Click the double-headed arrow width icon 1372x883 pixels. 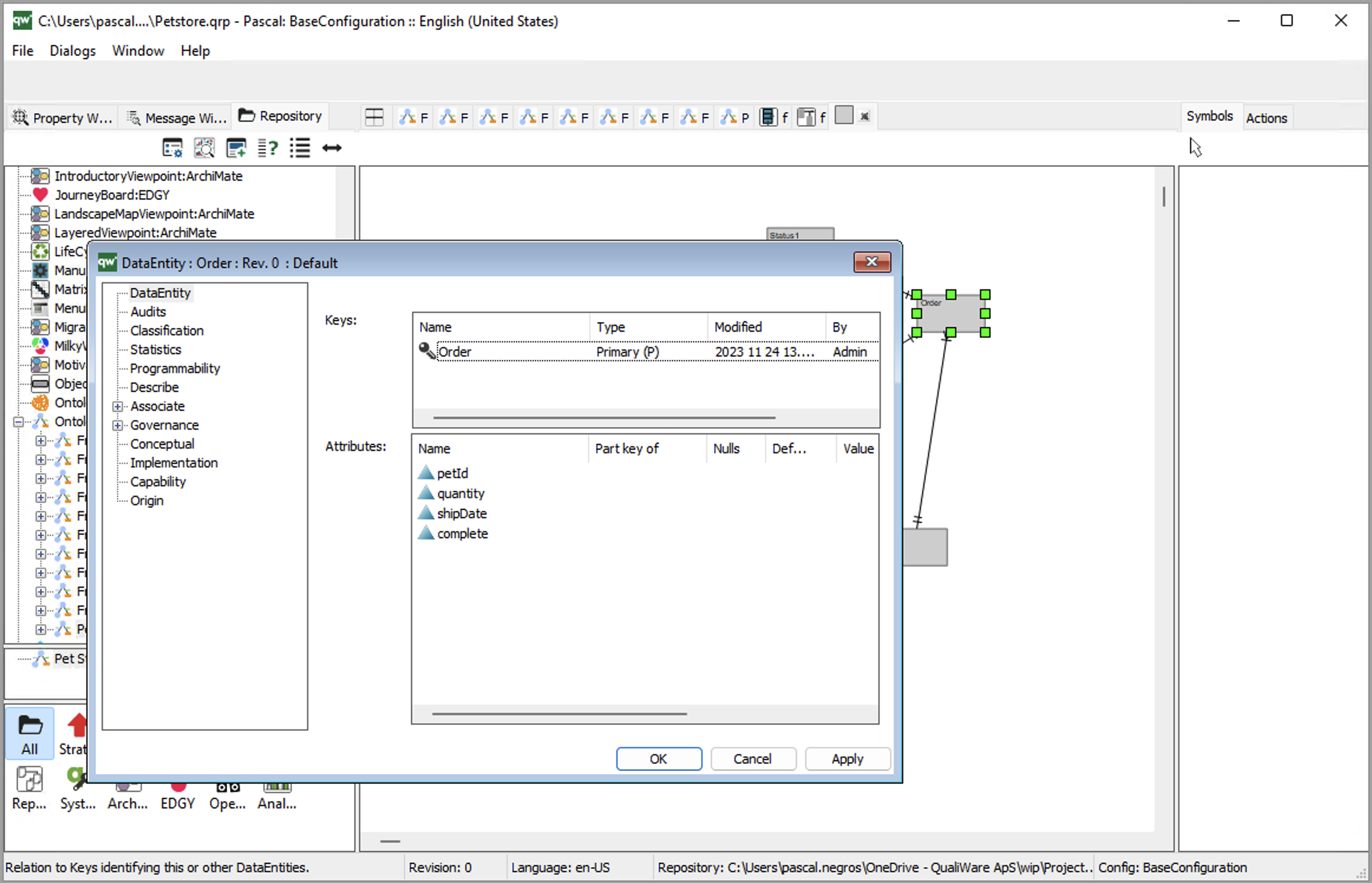point(332,148)
